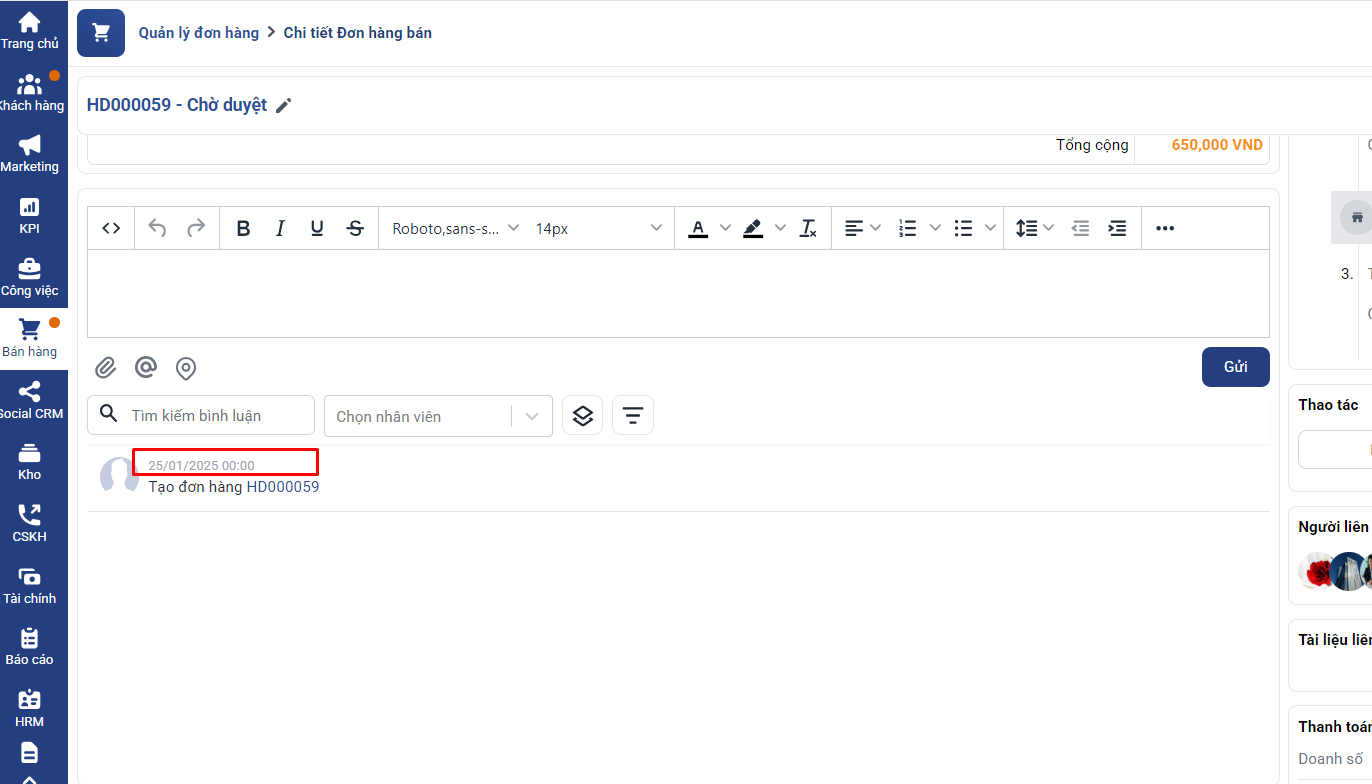This screenshot has height=784, width=1372.
Task: Click the location pin icon
Action: [186, 368]
